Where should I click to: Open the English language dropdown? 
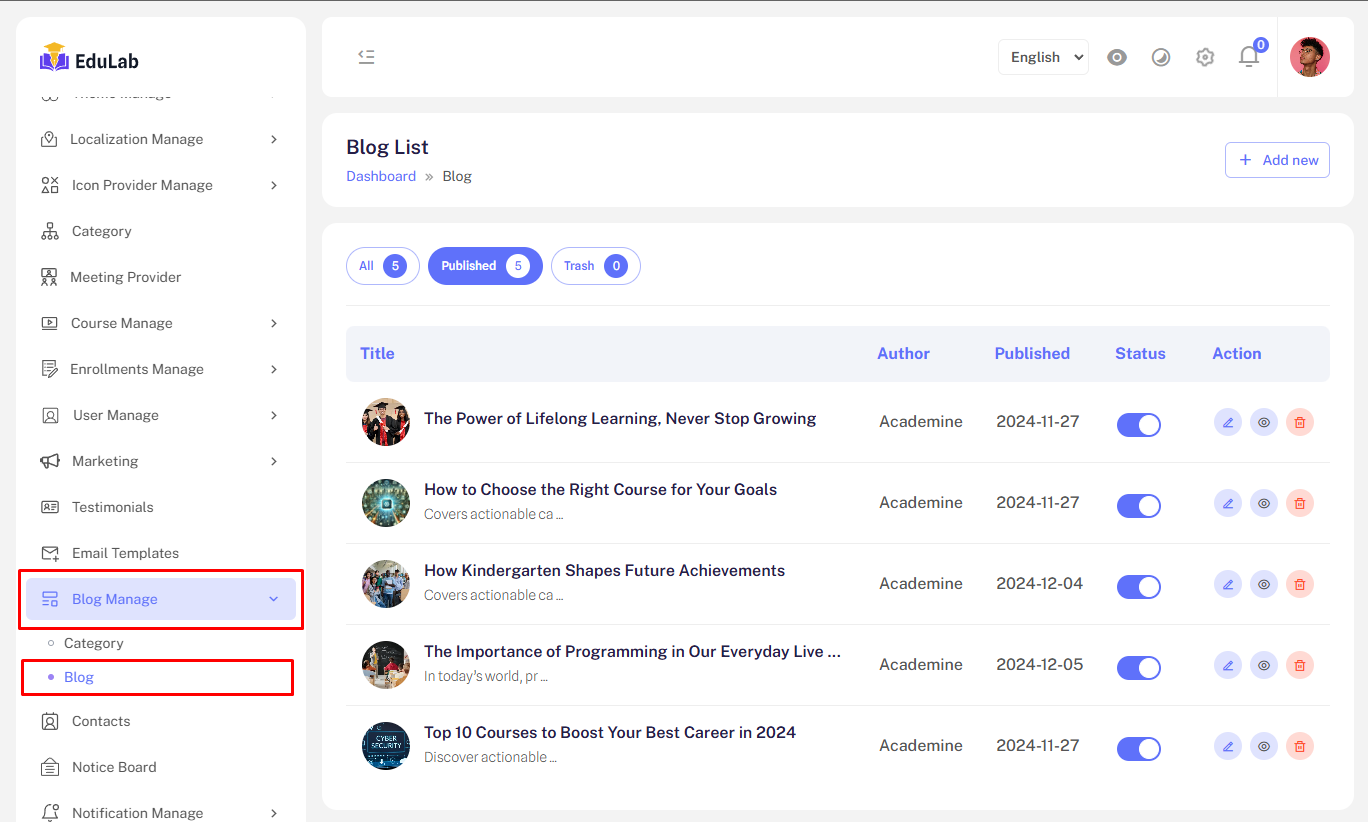pyautogui.click(x=1043, y=57)
